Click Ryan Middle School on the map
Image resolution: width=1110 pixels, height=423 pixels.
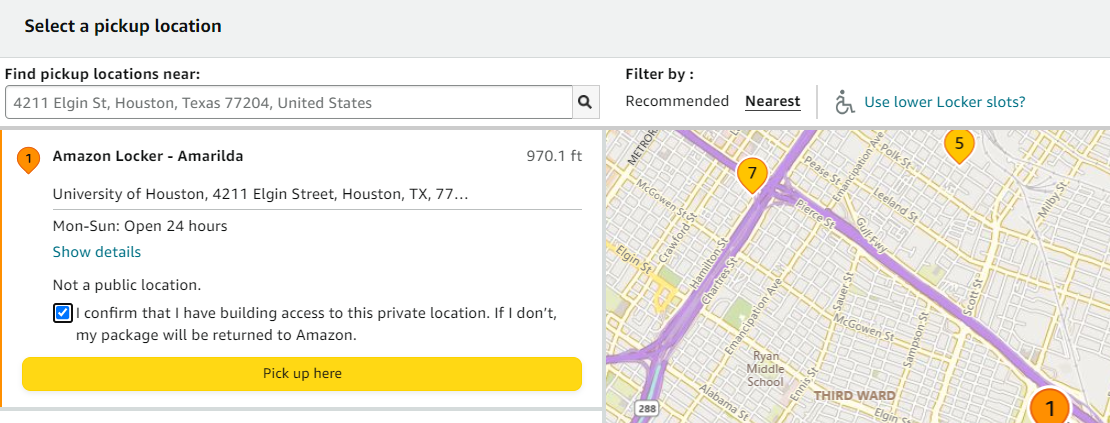(x=765, y=368)
